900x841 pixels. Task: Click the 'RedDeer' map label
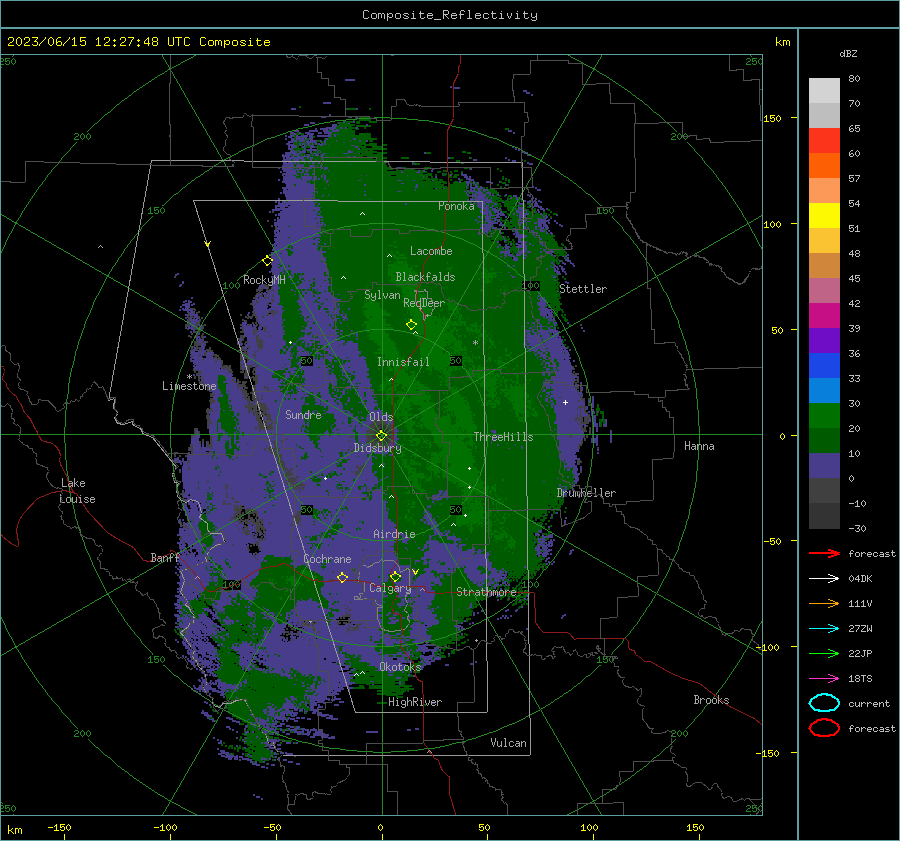click(x=424, y=303)
